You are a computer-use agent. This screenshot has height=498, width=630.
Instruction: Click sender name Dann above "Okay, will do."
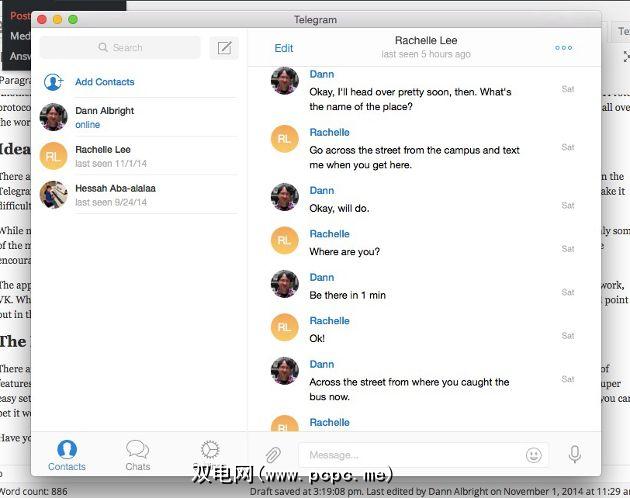322,191
